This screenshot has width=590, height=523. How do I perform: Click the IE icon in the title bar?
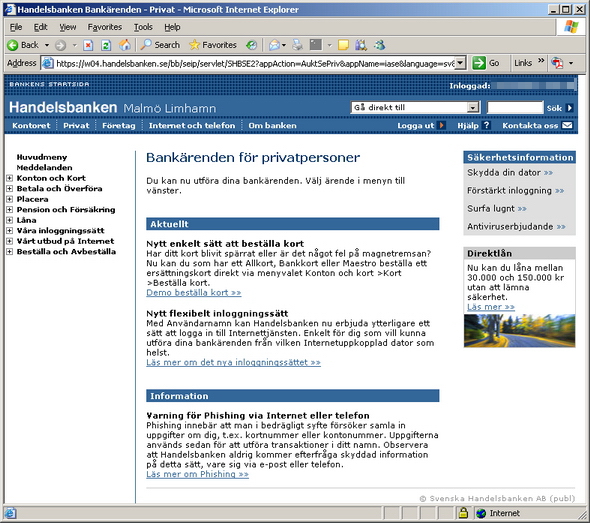click(10, 9)
